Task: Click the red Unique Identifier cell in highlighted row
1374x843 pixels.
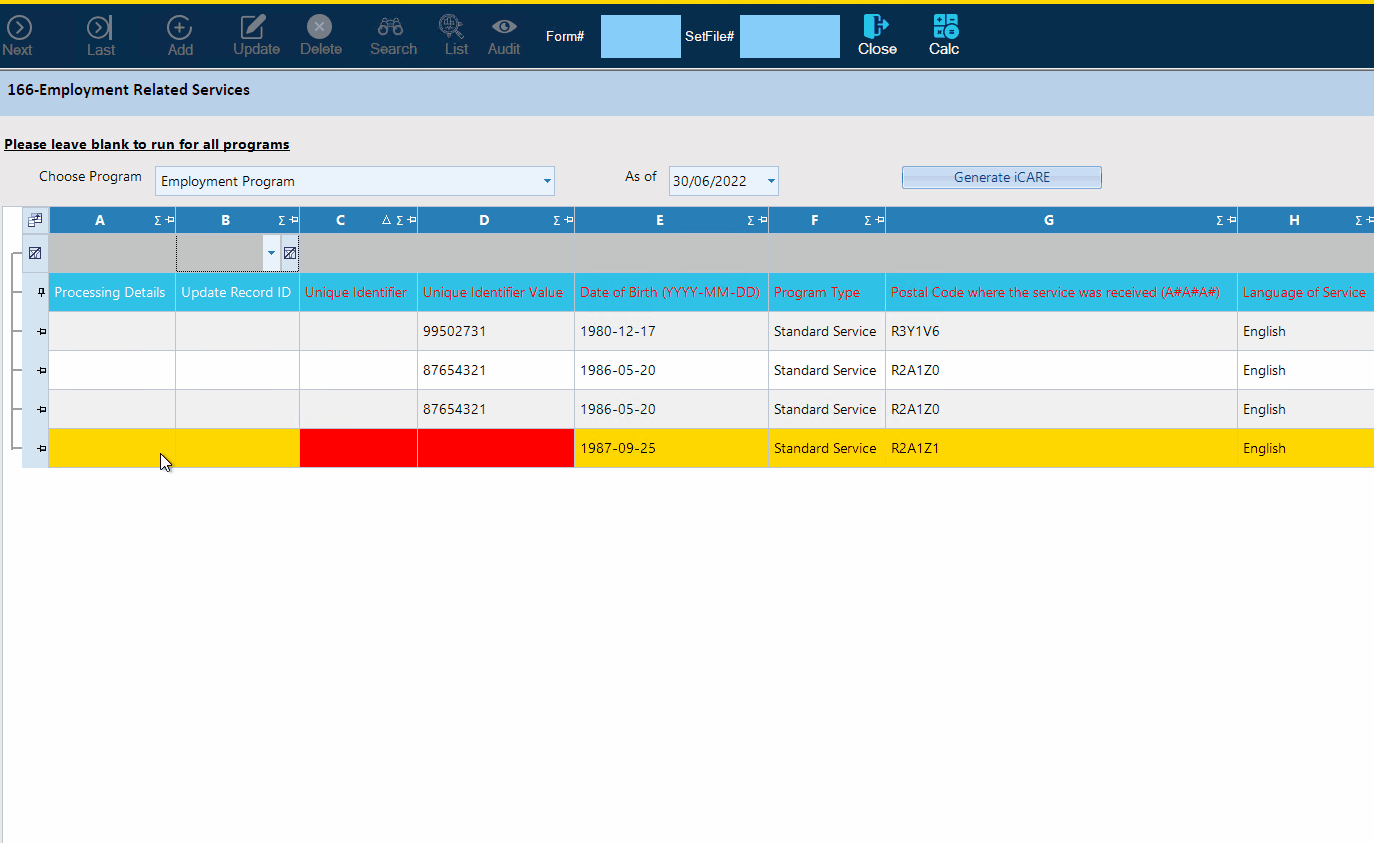Action: pyautogui.click(x=358, y=448)
